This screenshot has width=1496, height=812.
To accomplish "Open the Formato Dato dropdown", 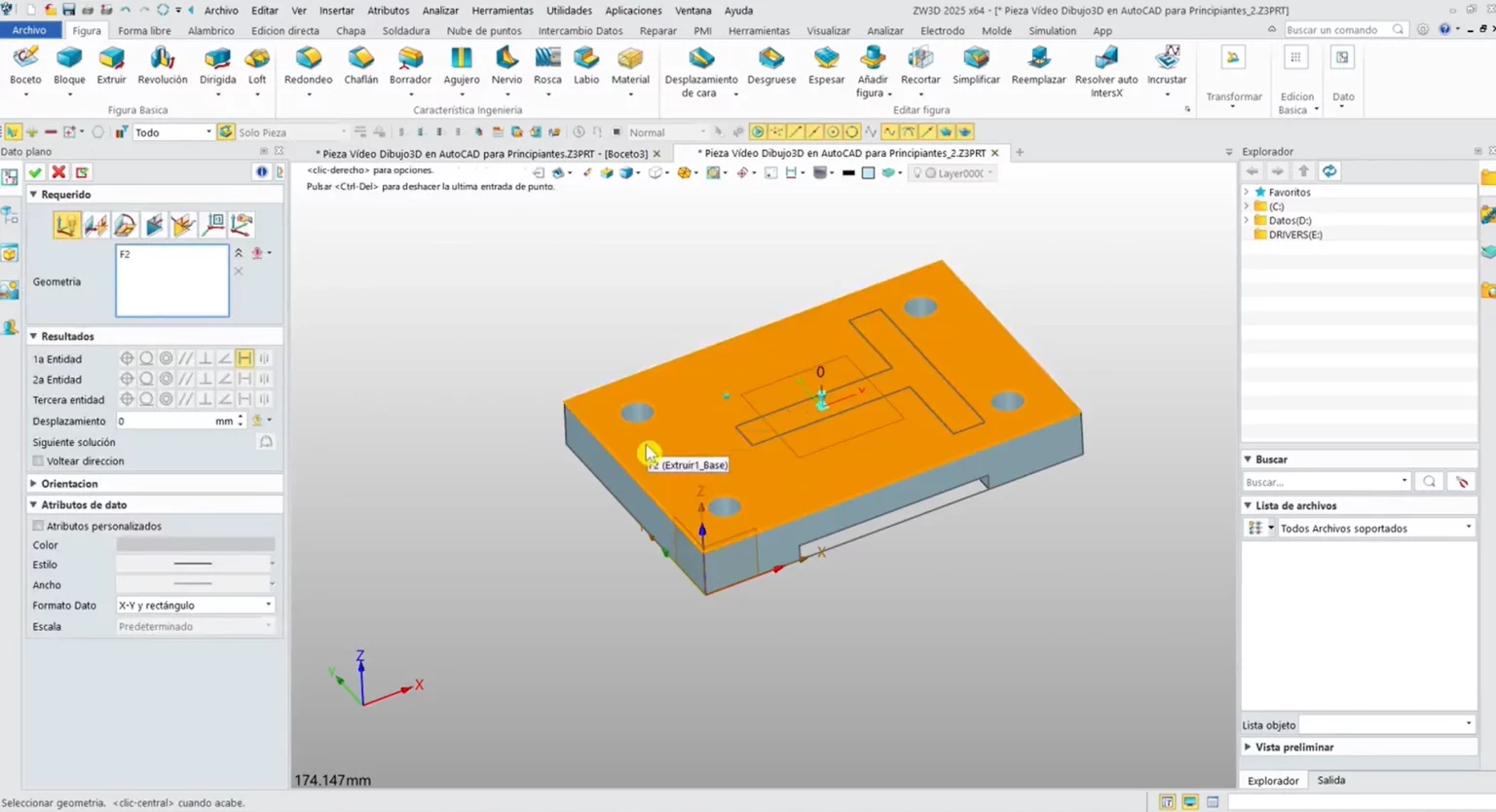I will point(267,605).
